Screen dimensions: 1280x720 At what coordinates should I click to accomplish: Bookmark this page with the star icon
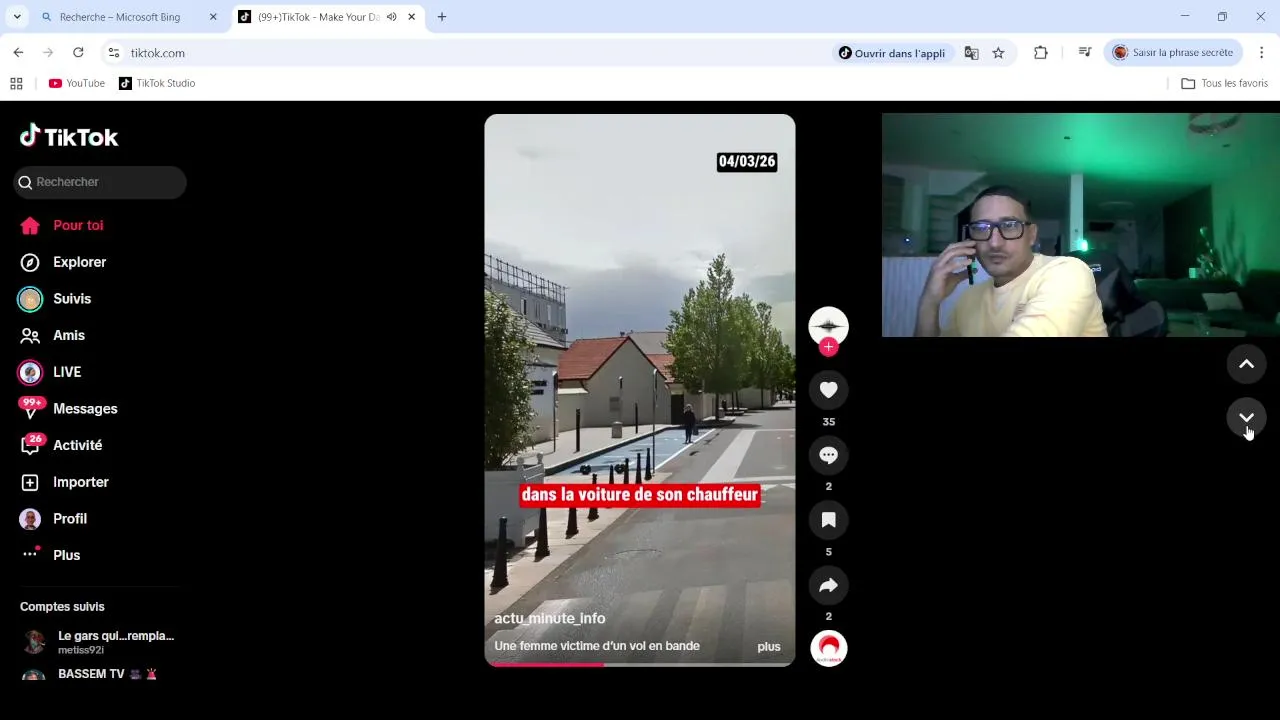tap(998, 53)
